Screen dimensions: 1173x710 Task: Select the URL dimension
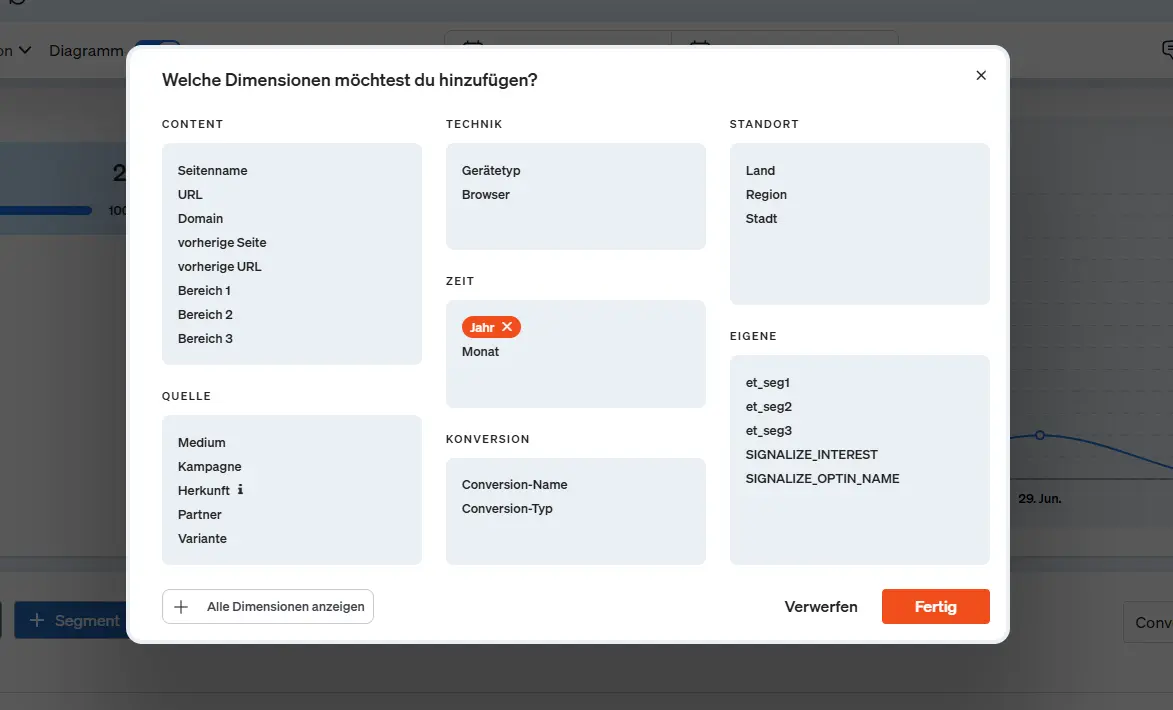[x=190, y=195]
